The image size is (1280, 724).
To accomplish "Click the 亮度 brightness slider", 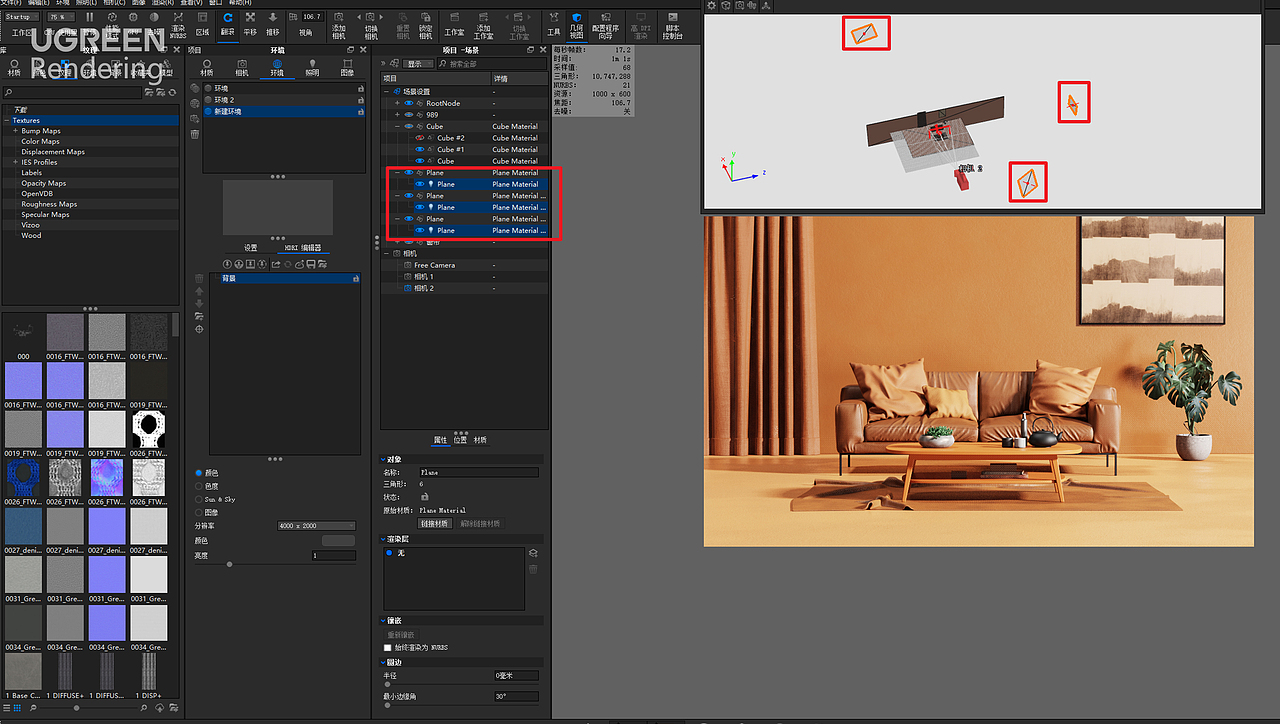I will (x=229, y=564).
